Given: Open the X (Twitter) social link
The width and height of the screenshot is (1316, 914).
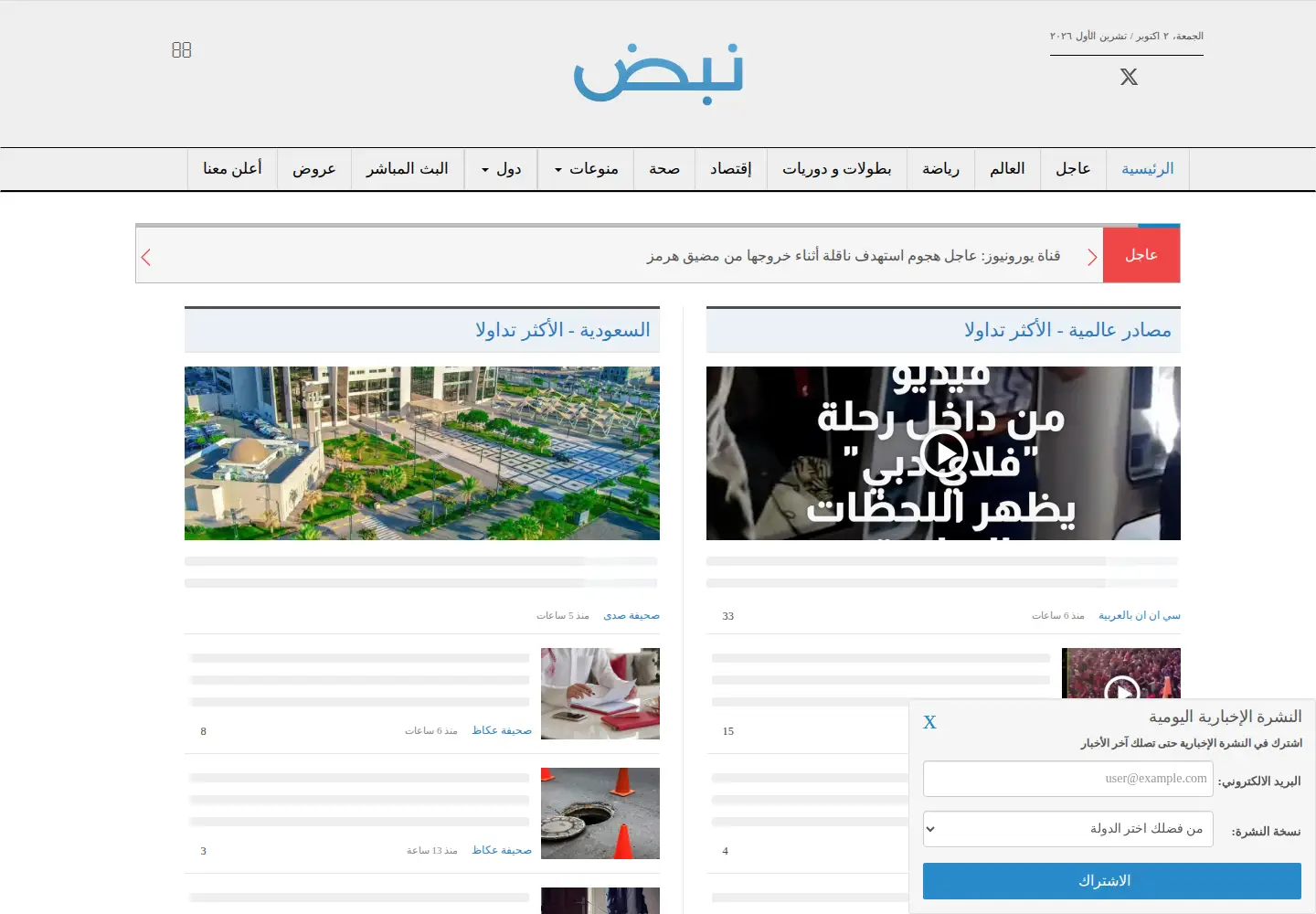Looking at the screenshot, I should click(x=1129, y=77).
